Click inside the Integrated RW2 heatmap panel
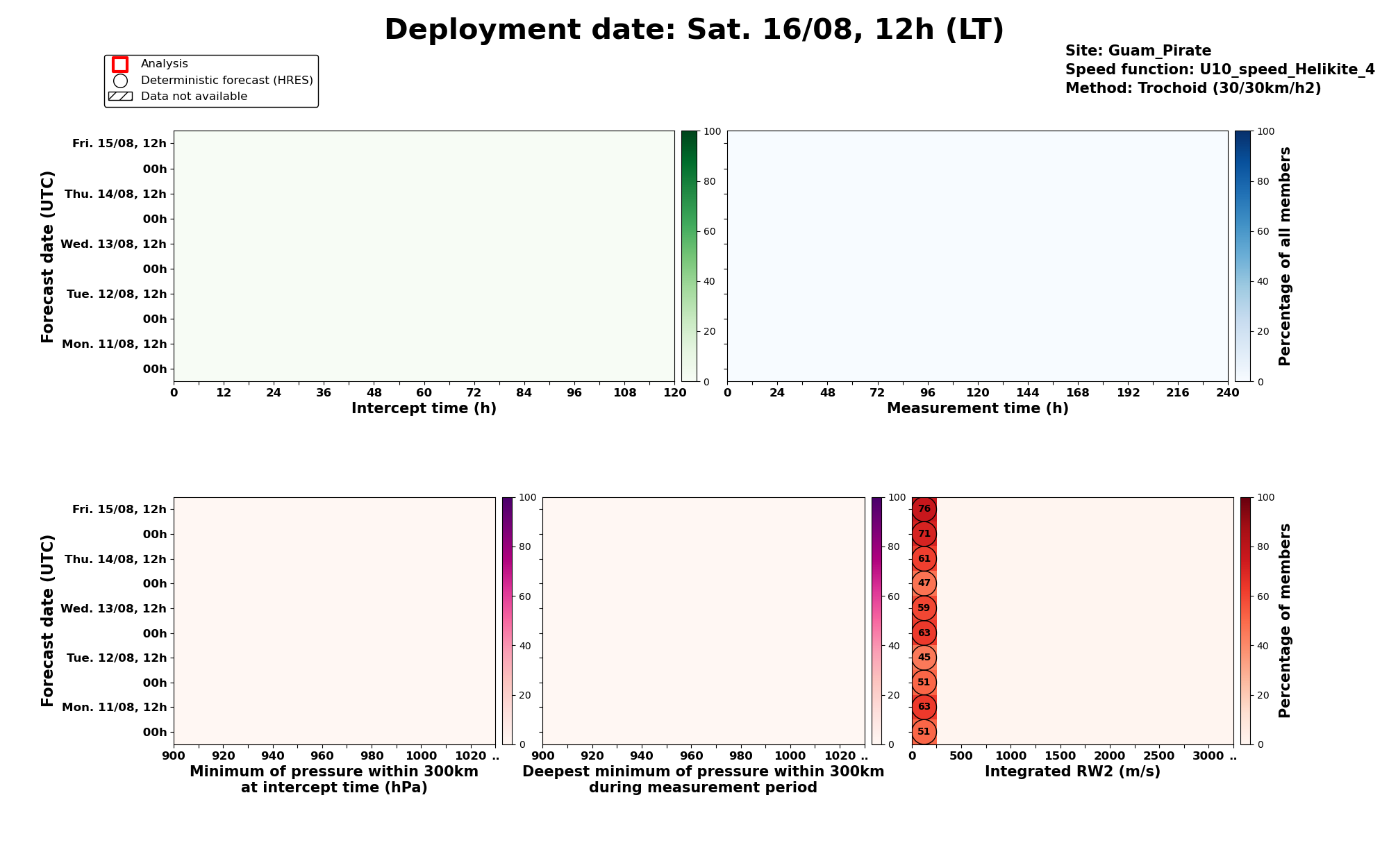Viewport: 1389px width, 868px height. pos(1072,621)
